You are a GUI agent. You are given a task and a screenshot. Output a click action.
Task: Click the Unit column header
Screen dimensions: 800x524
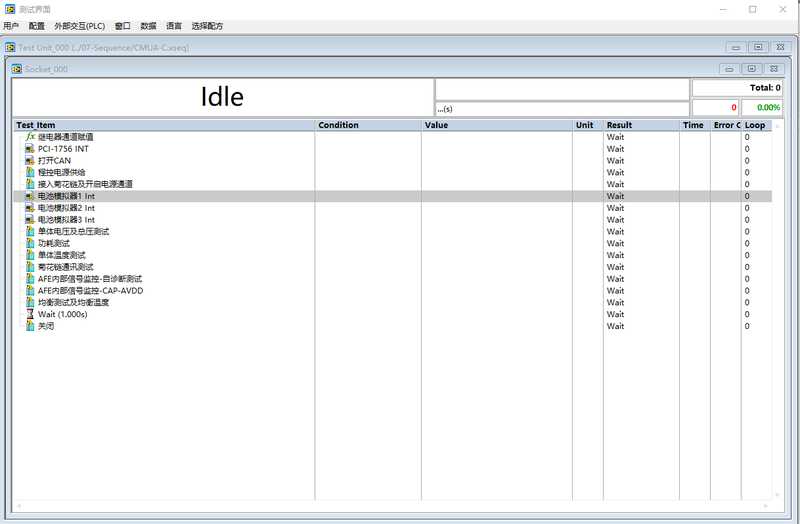(x=588, y=125)
